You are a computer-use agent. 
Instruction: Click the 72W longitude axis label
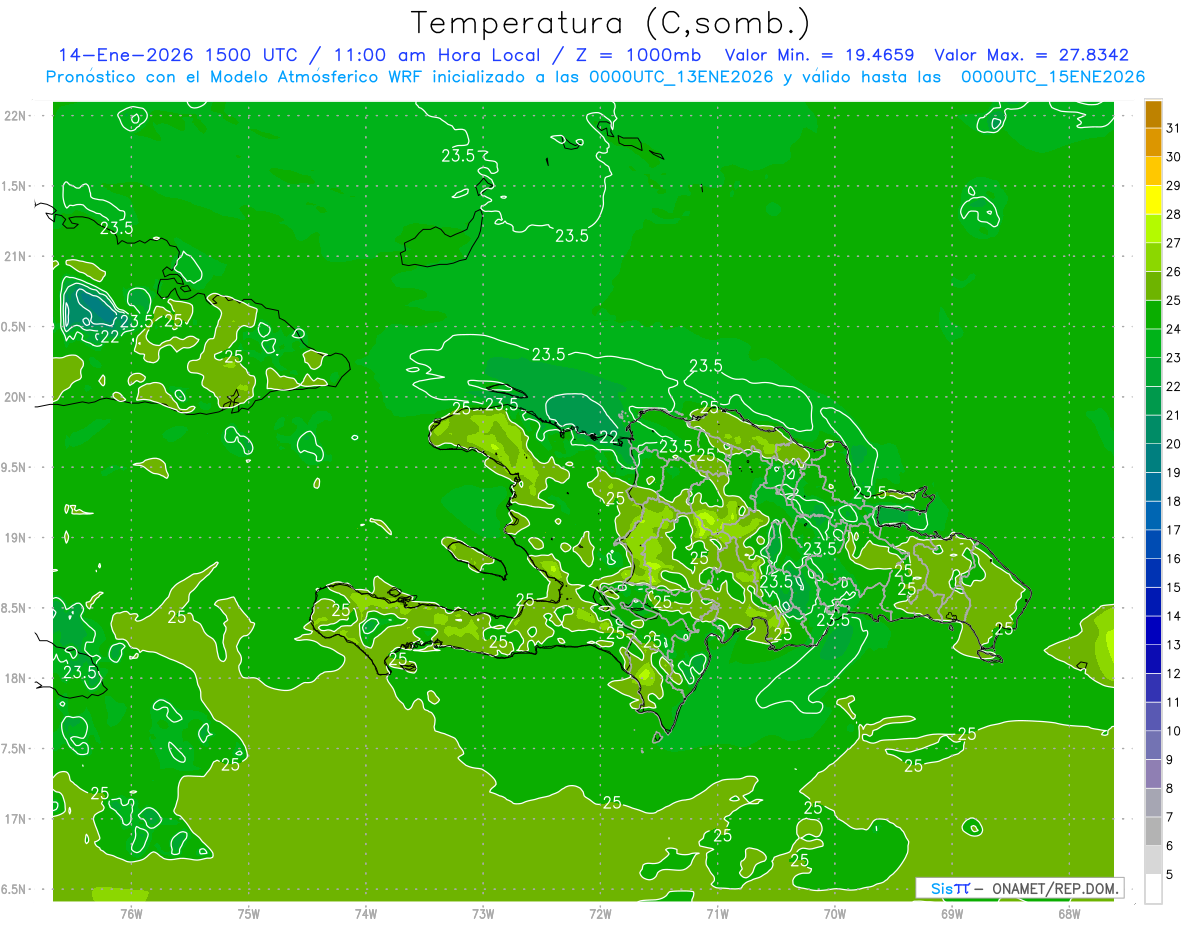[600, 913]
